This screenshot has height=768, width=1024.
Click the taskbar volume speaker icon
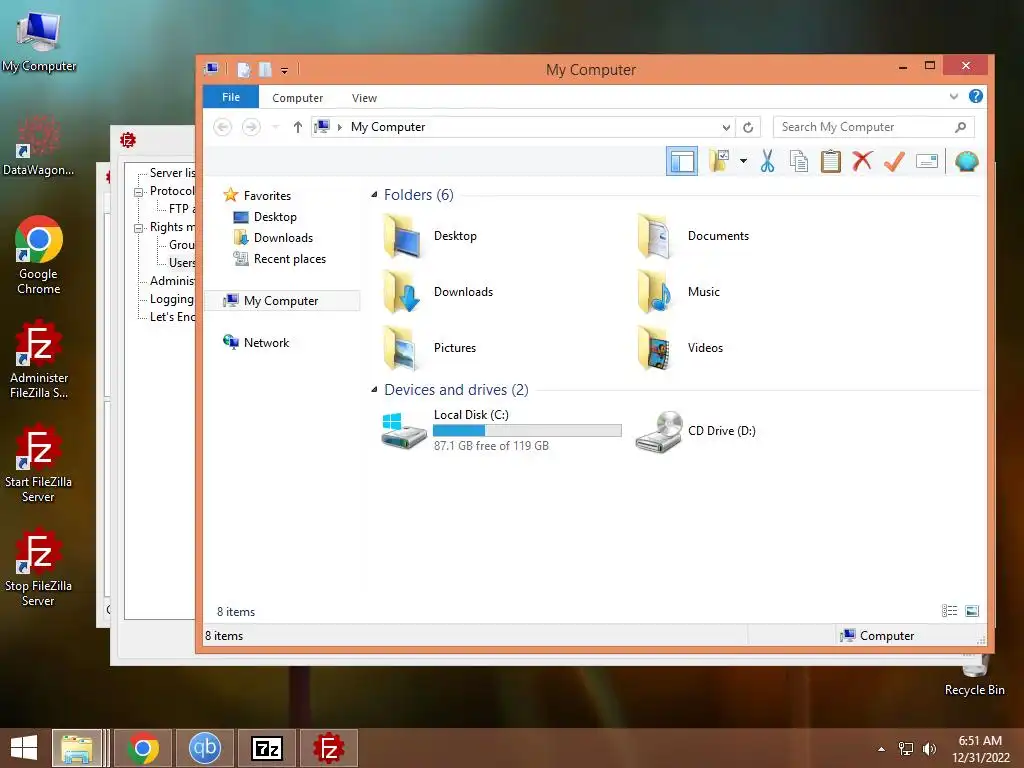coord(929,749)
